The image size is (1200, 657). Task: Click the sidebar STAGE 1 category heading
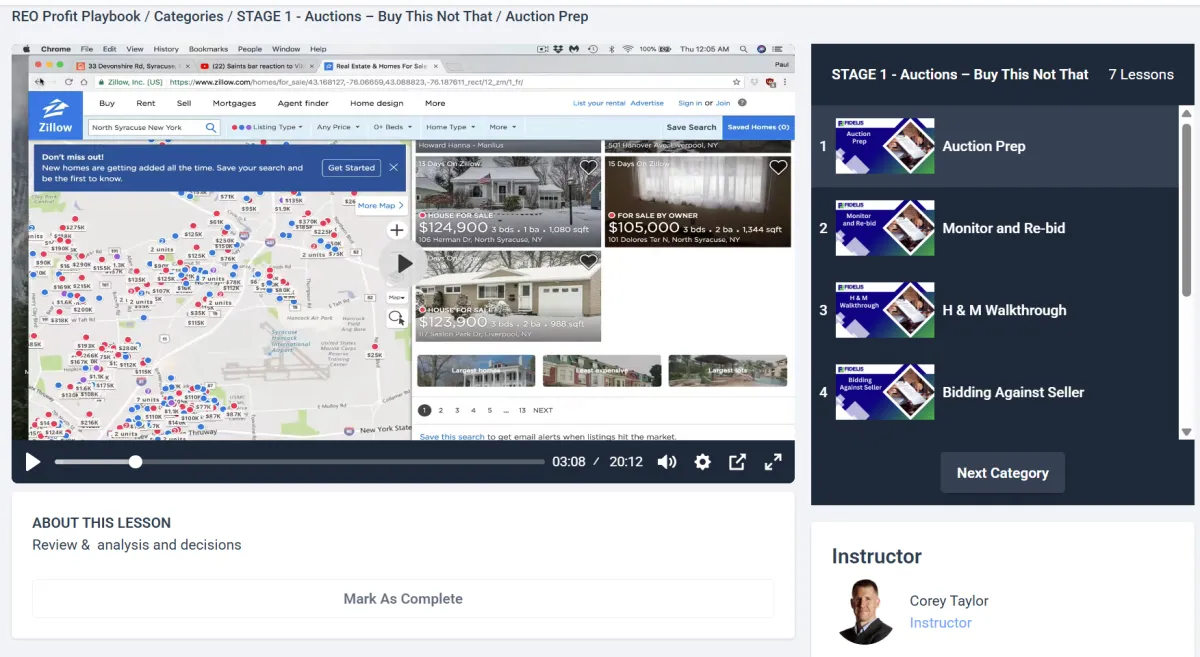click(960, 74)
